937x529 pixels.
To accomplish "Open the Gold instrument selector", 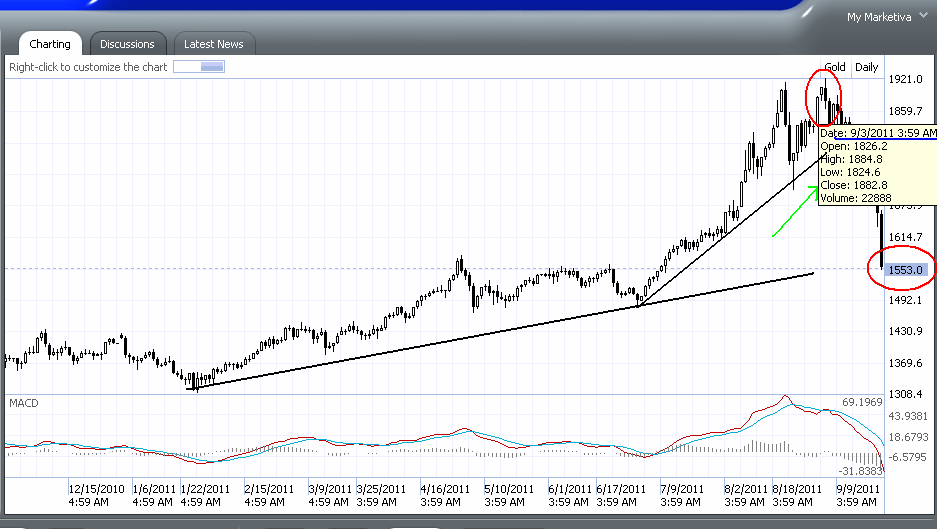I will click(835, 67).
